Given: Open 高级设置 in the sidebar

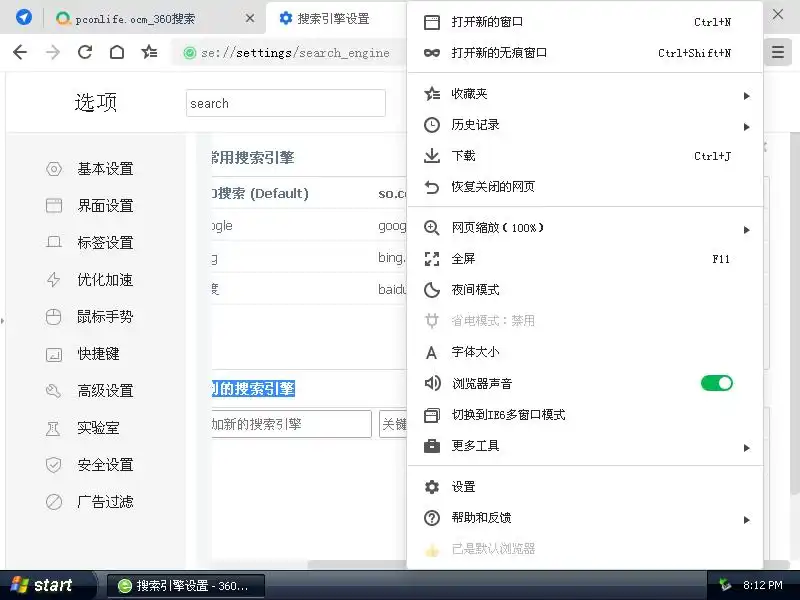Looking at the screenshot, I should (105, 391).
